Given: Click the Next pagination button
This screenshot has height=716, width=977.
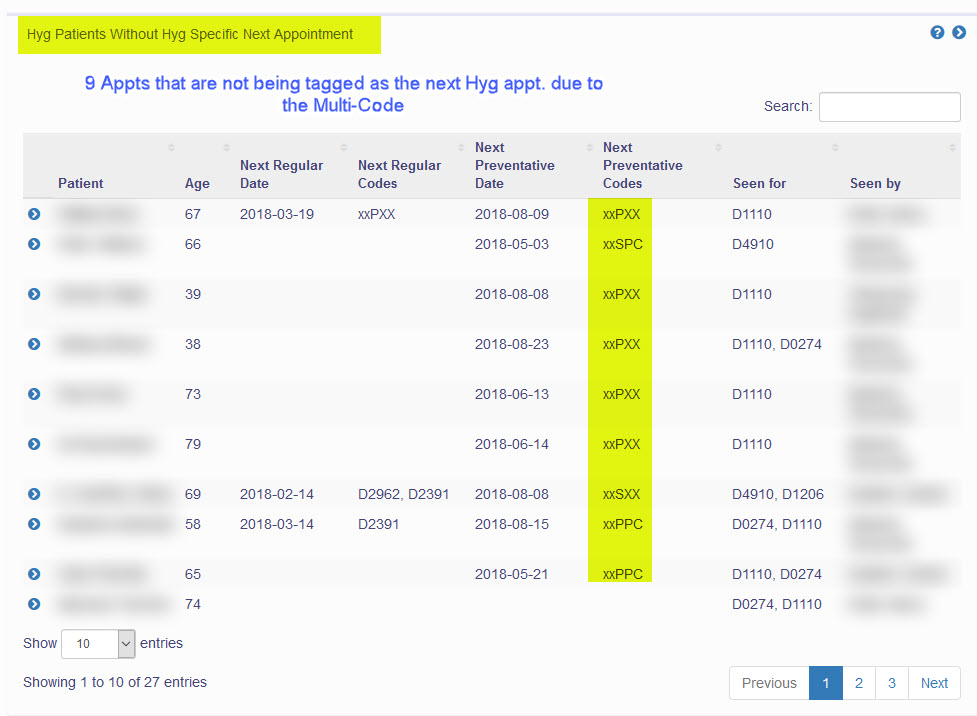Looking at the screenshot, I should pos(933,683).
